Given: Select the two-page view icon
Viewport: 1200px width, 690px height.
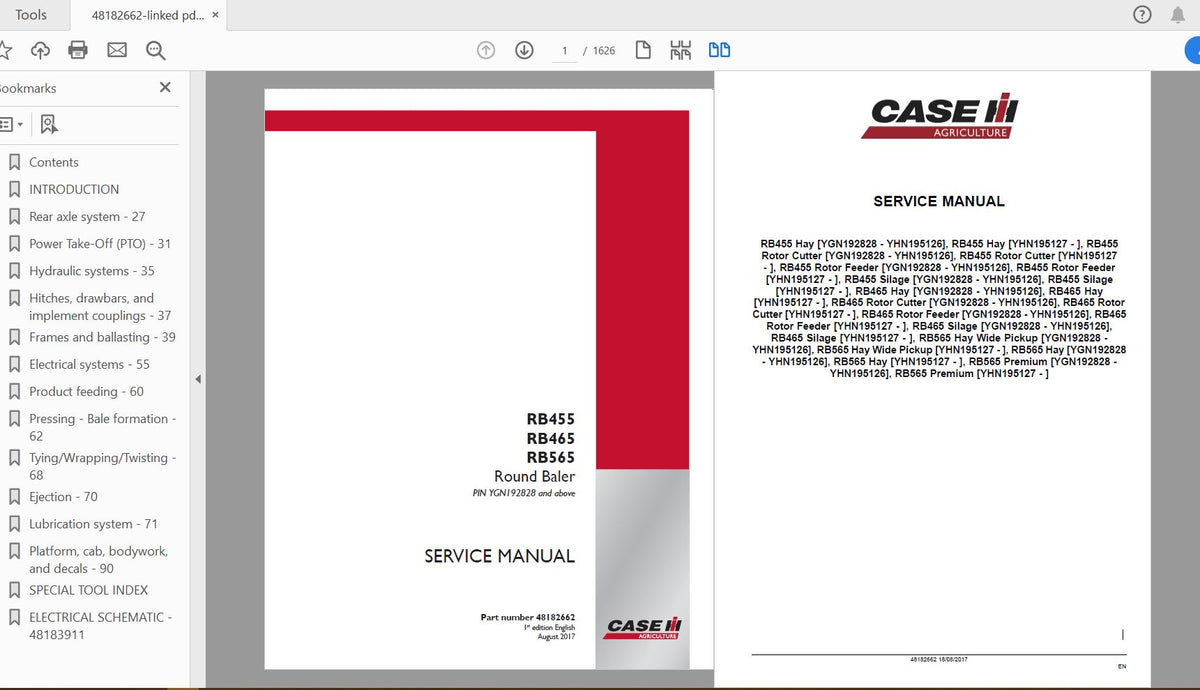Looking at the screenshot, I should (x=719, y=50).
